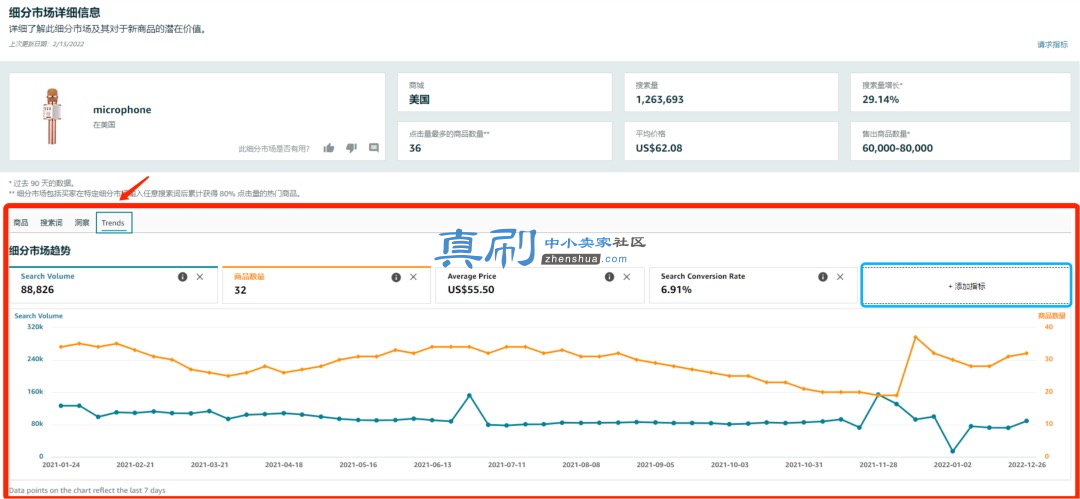
Task: Click the + 添加指标 button
Action: [966, 285]
